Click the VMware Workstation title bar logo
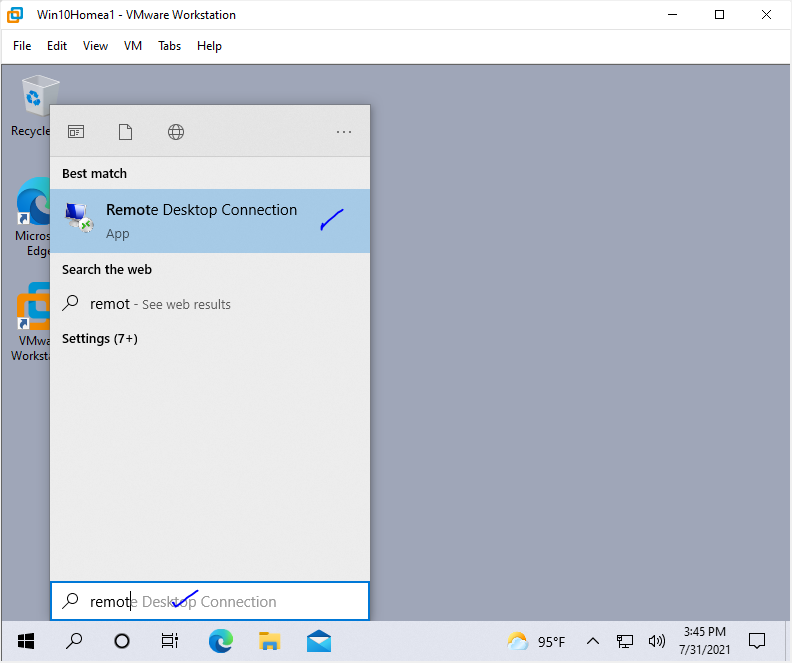 point(15,15)
